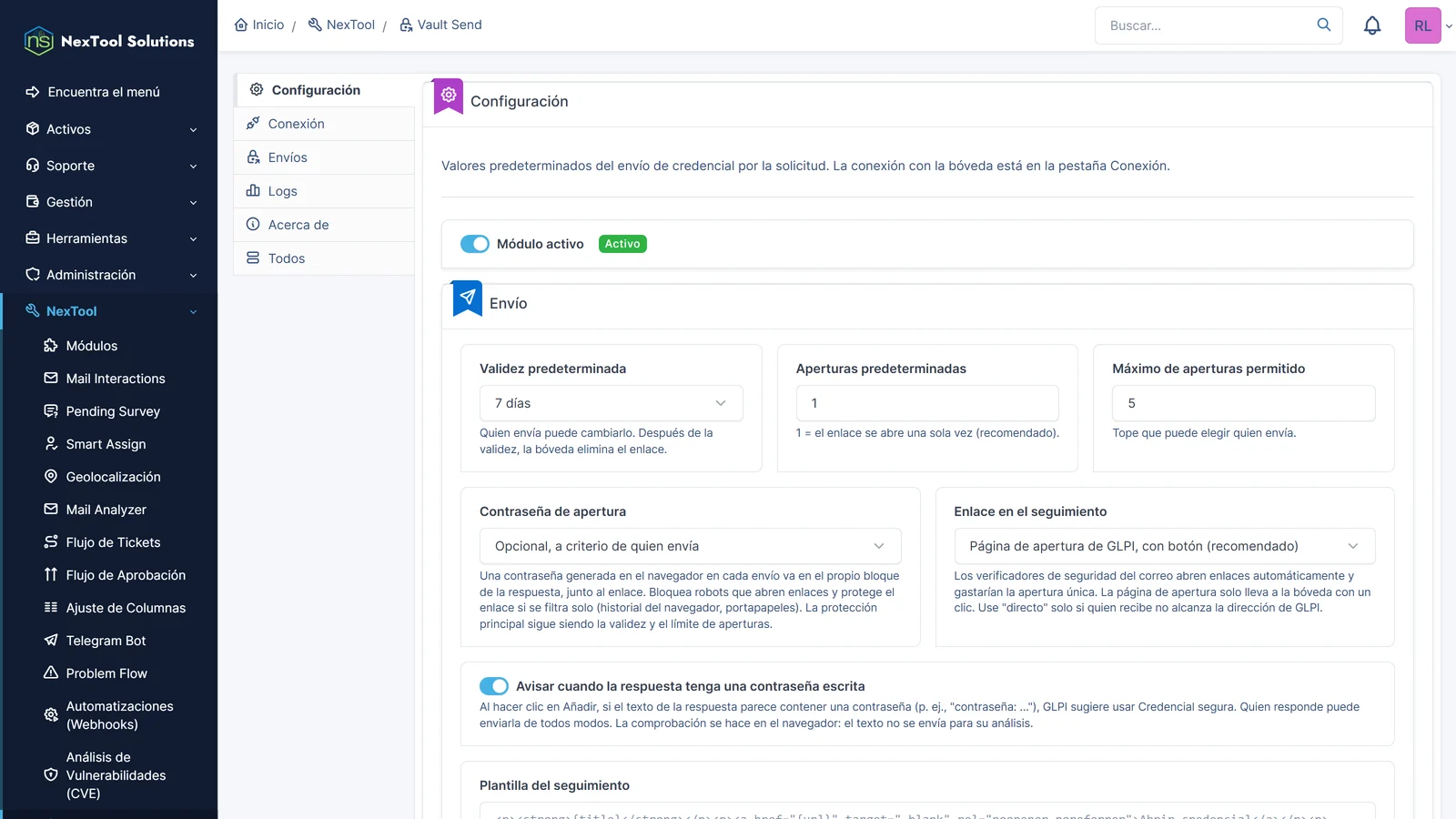The height and width of the screenshot is (819, 1456).
Task: Switch to the Acerca de tab
Action: 325,225
